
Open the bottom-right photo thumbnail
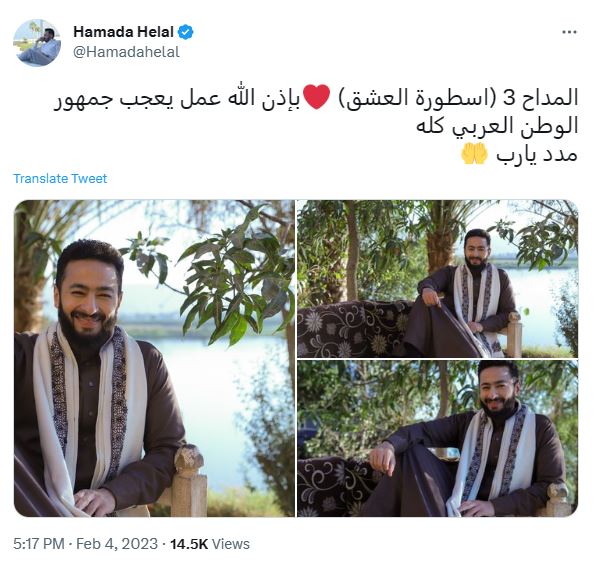pyautogui.click(x=438, y=439)
